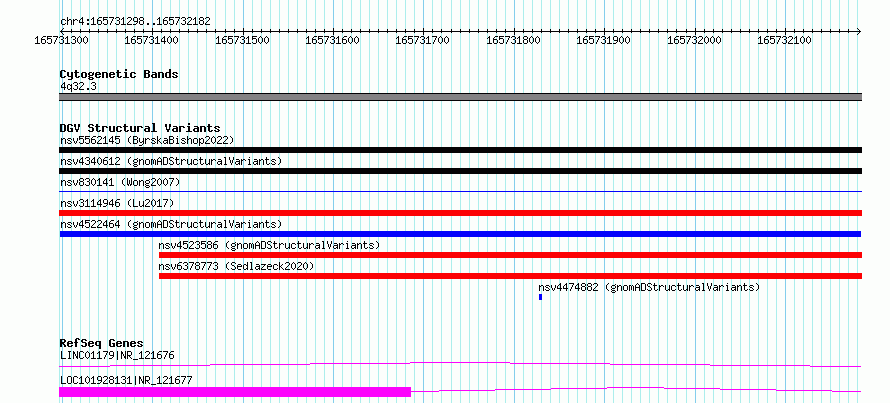The image size is (890, 403).
Task: Click ruler position 165731400
Action: (x=150, y=40)
